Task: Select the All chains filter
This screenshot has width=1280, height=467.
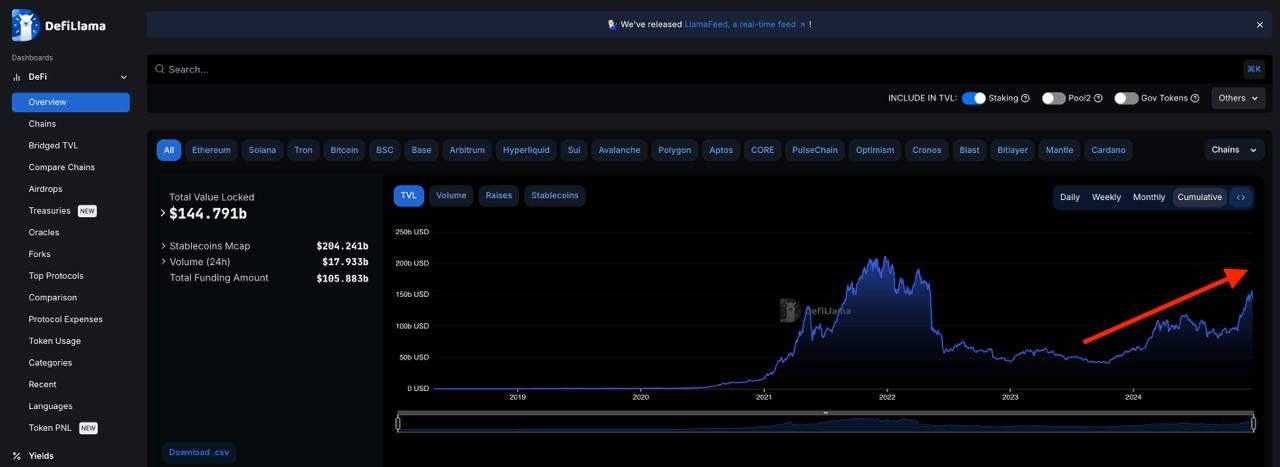Action: [x=169, y=150]
